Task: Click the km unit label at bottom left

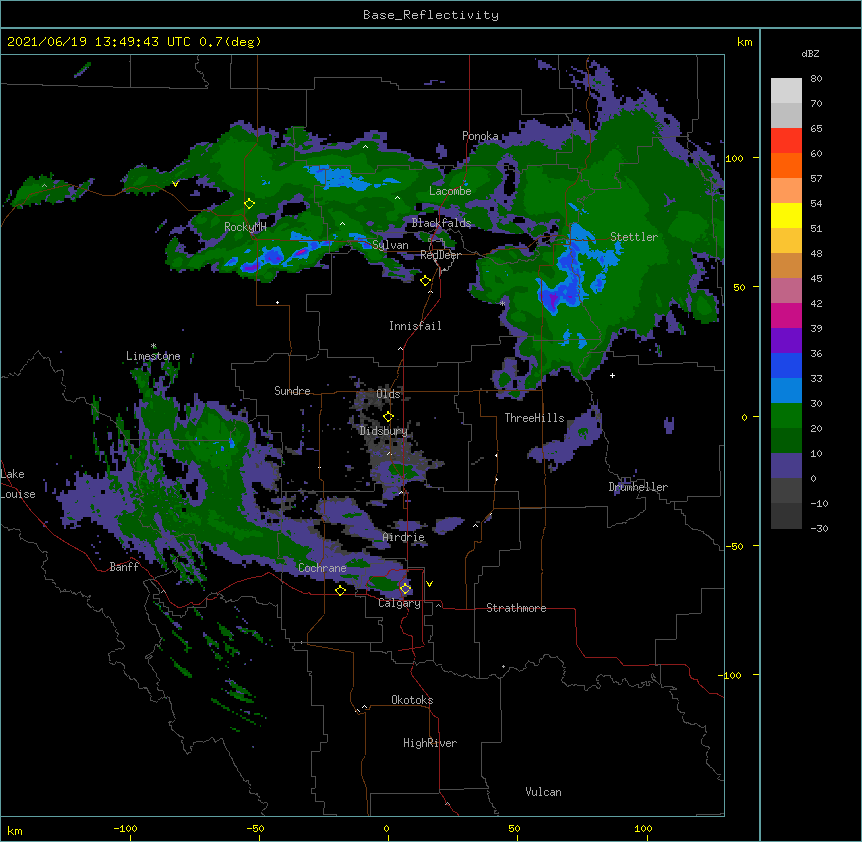Action: tap(15, 830)
